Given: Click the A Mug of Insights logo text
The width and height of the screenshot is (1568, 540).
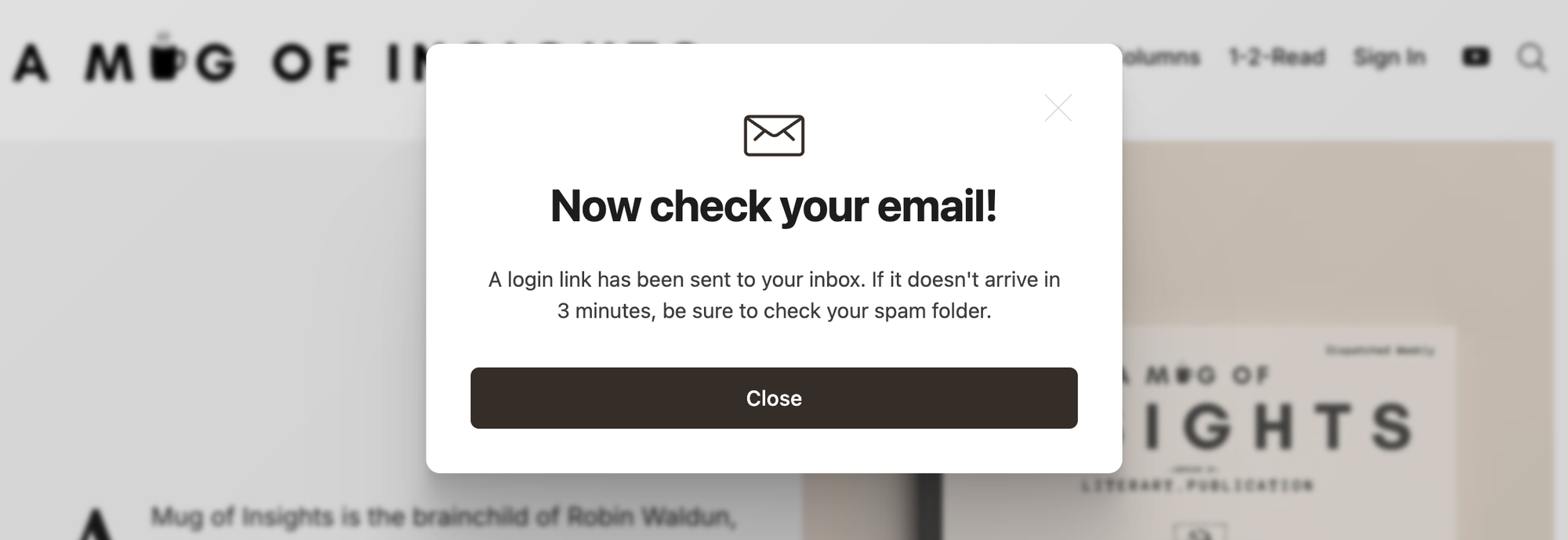Looking at the screenshot, I should (x=220, y=62).
